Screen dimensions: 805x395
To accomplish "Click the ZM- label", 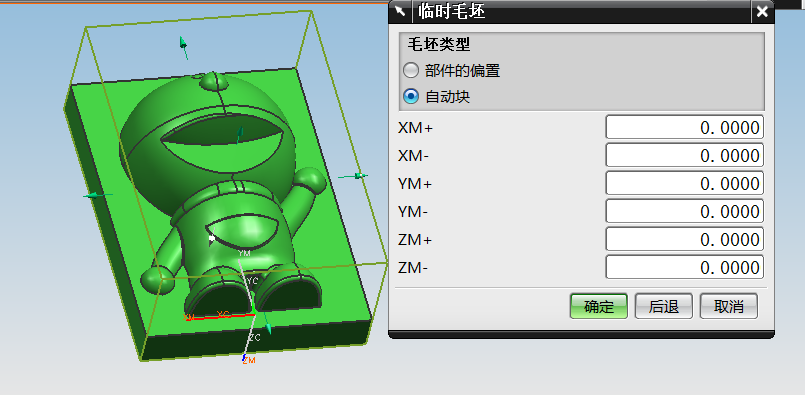I will (x=413, y=267).
